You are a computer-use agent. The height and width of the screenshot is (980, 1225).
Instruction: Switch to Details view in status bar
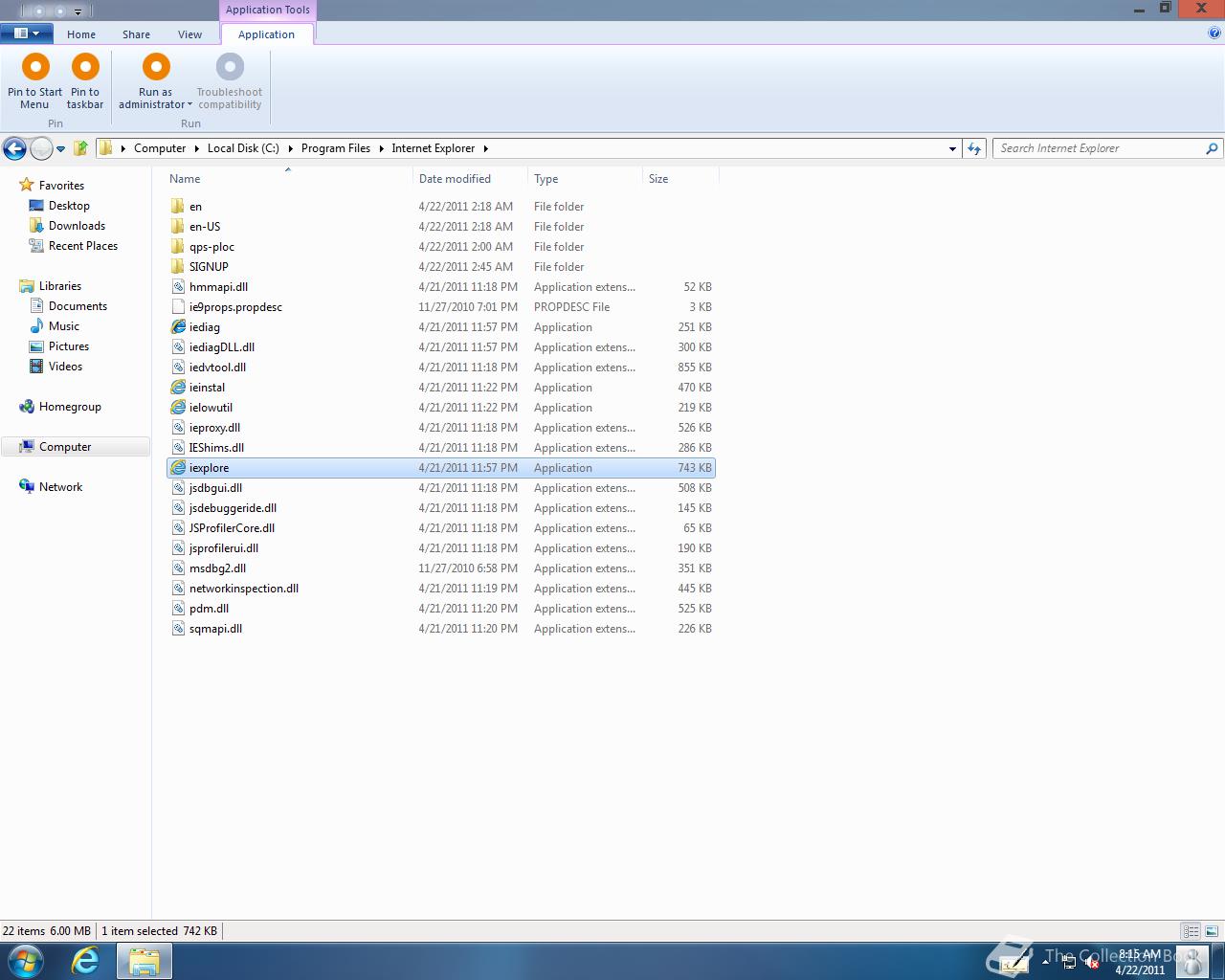coord(1191,931)
